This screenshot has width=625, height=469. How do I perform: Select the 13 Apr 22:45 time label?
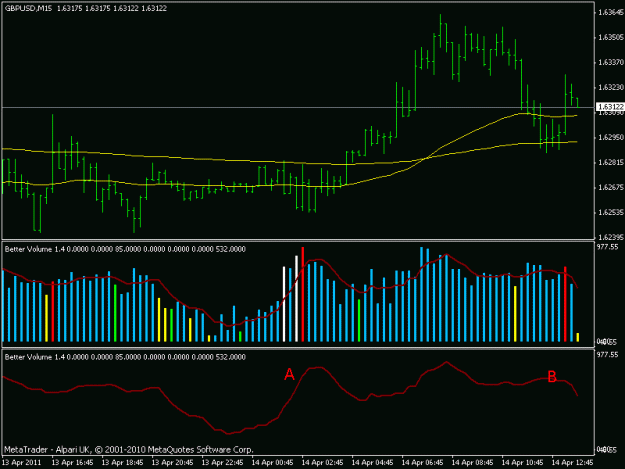click(222, 463)
